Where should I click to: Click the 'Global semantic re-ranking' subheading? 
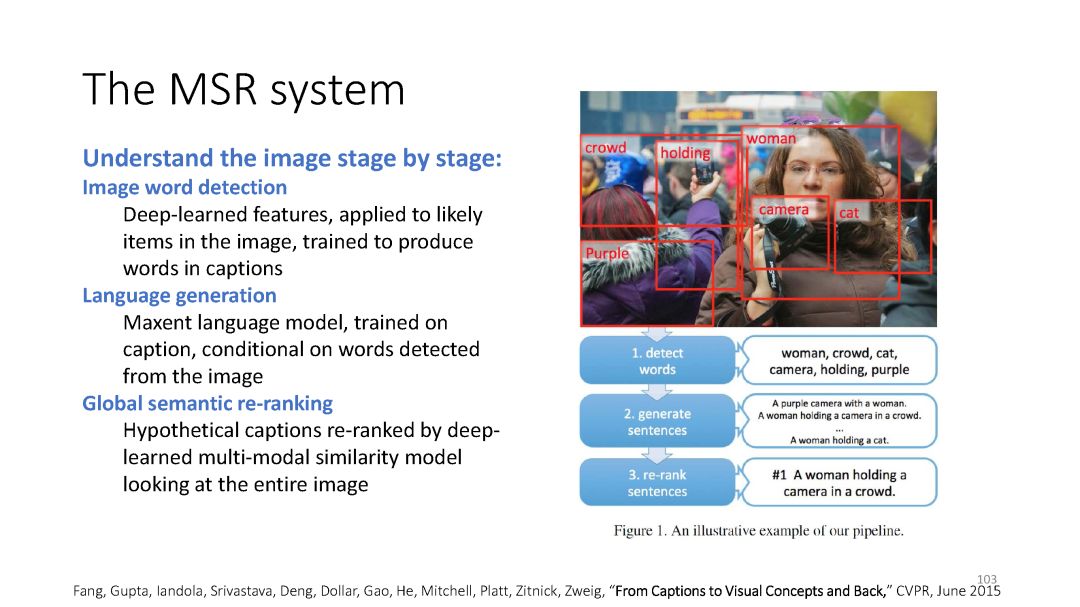pyautogui.click(x=207, y=403)
